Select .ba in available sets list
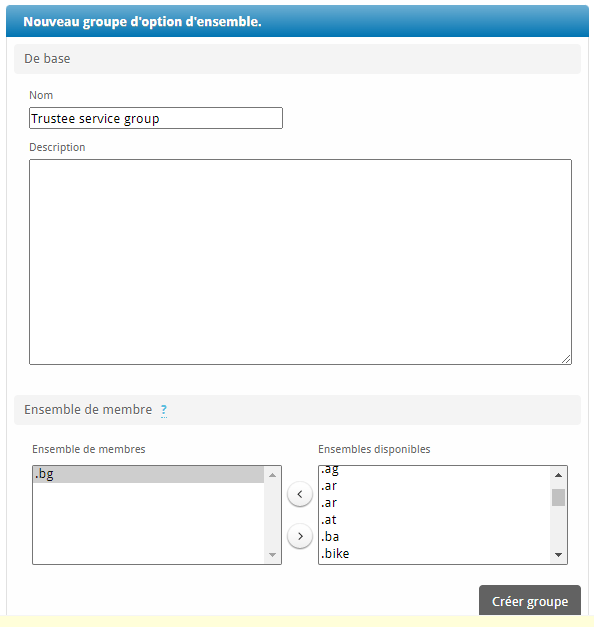594x627 pixels. [x=435, y=537]
